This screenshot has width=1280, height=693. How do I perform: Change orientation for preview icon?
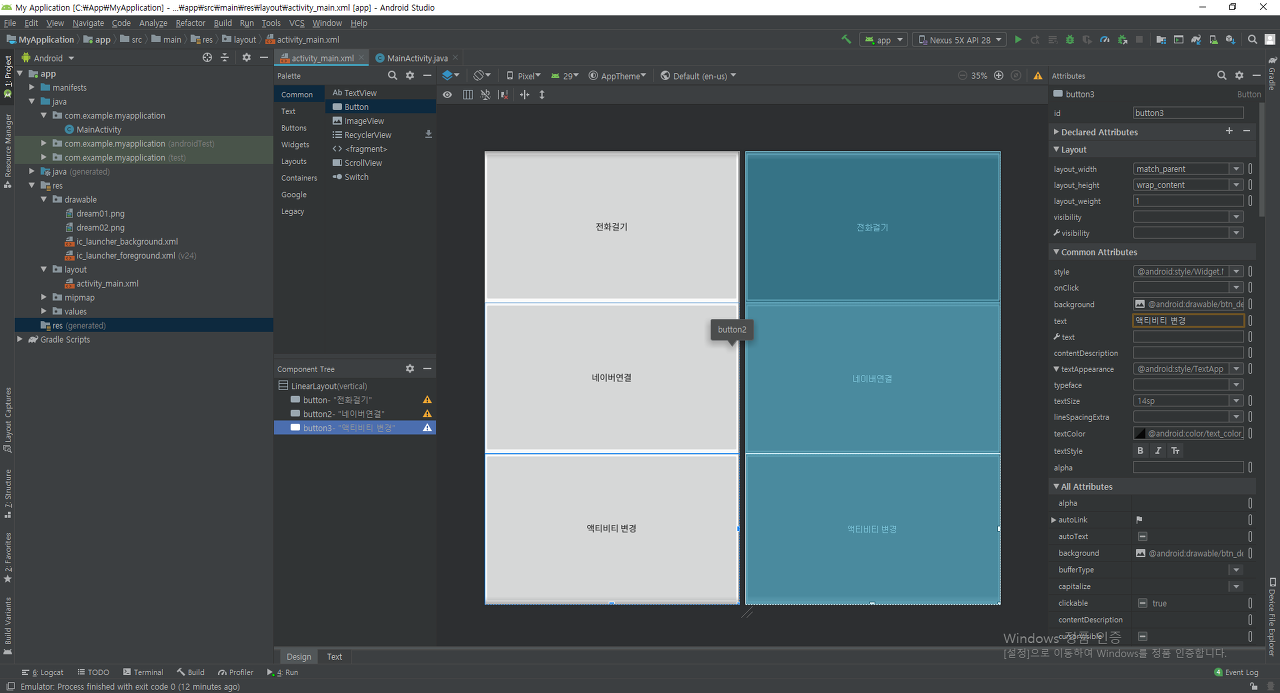482,76
